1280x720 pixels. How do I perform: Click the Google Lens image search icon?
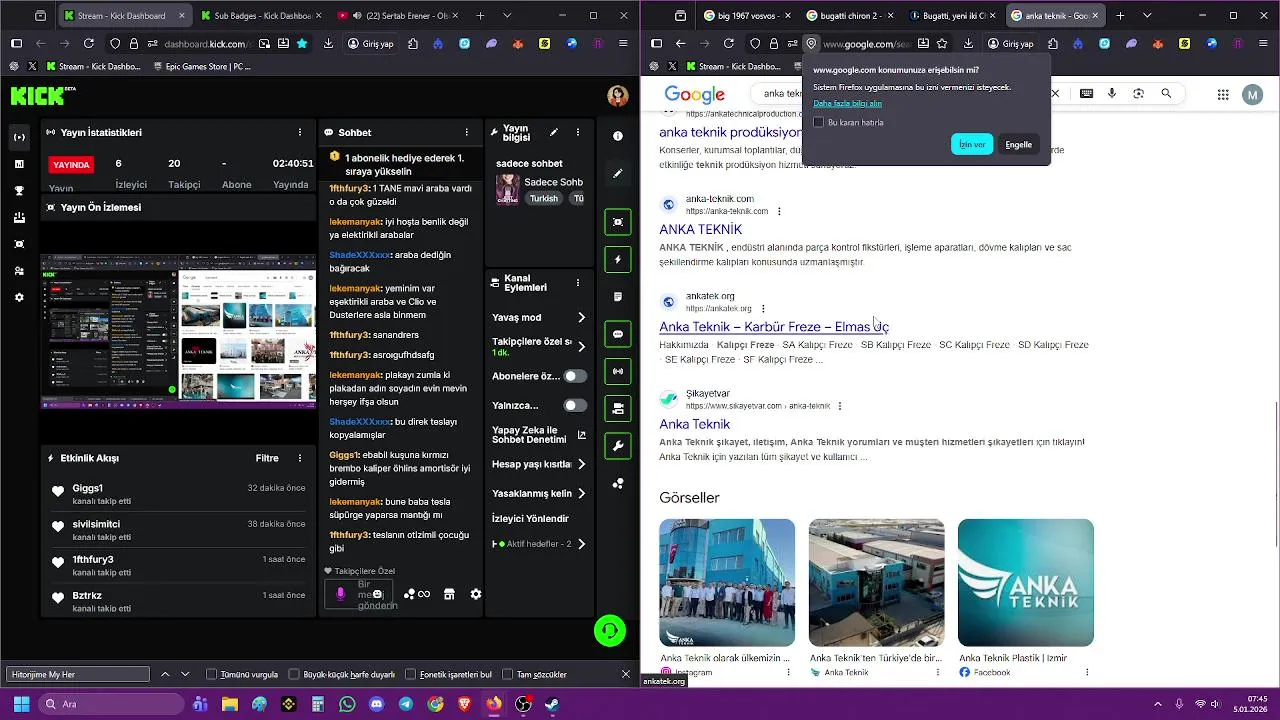pyautogui.click(x=1139, y=94)
